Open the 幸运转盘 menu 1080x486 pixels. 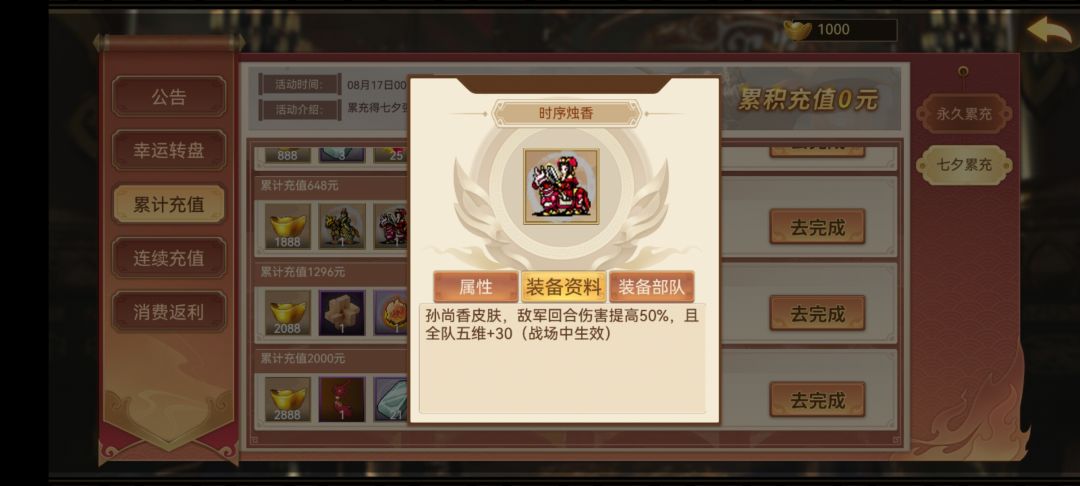click(x=169, y=150)
